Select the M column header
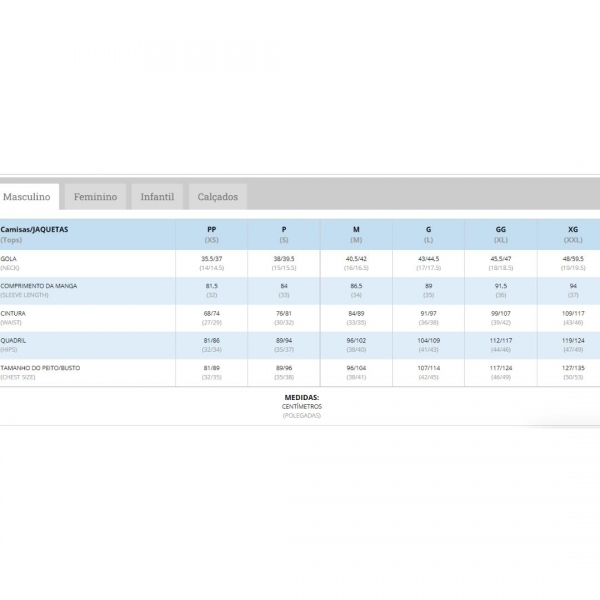Viewport: 600px width, 600px height. [x=356, y=234]
